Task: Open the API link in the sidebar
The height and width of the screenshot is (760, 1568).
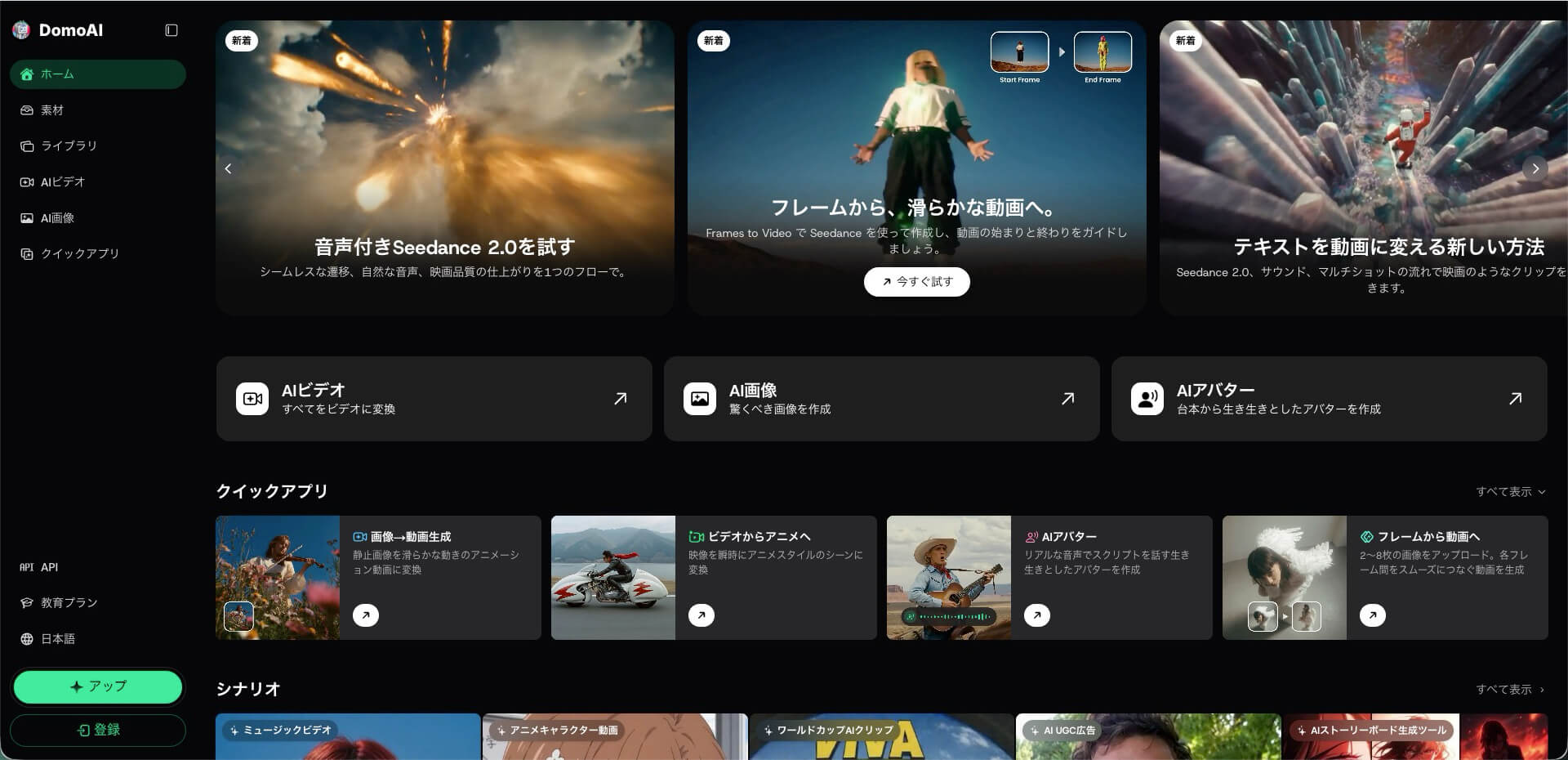Action: click(98, 567)
